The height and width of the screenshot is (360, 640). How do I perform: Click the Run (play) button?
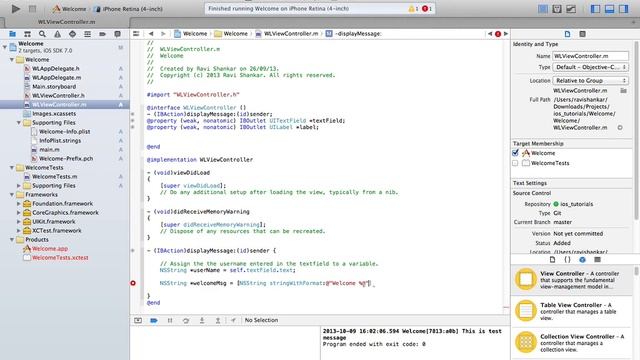(16, 8)
